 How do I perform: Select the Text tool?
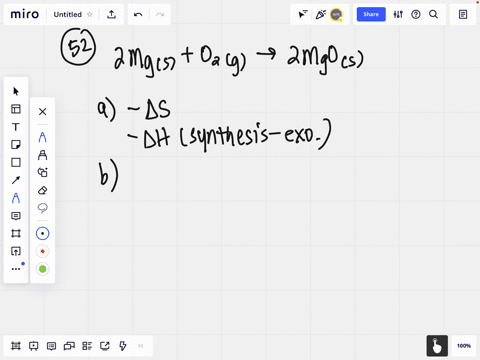(x=16, y=127)
